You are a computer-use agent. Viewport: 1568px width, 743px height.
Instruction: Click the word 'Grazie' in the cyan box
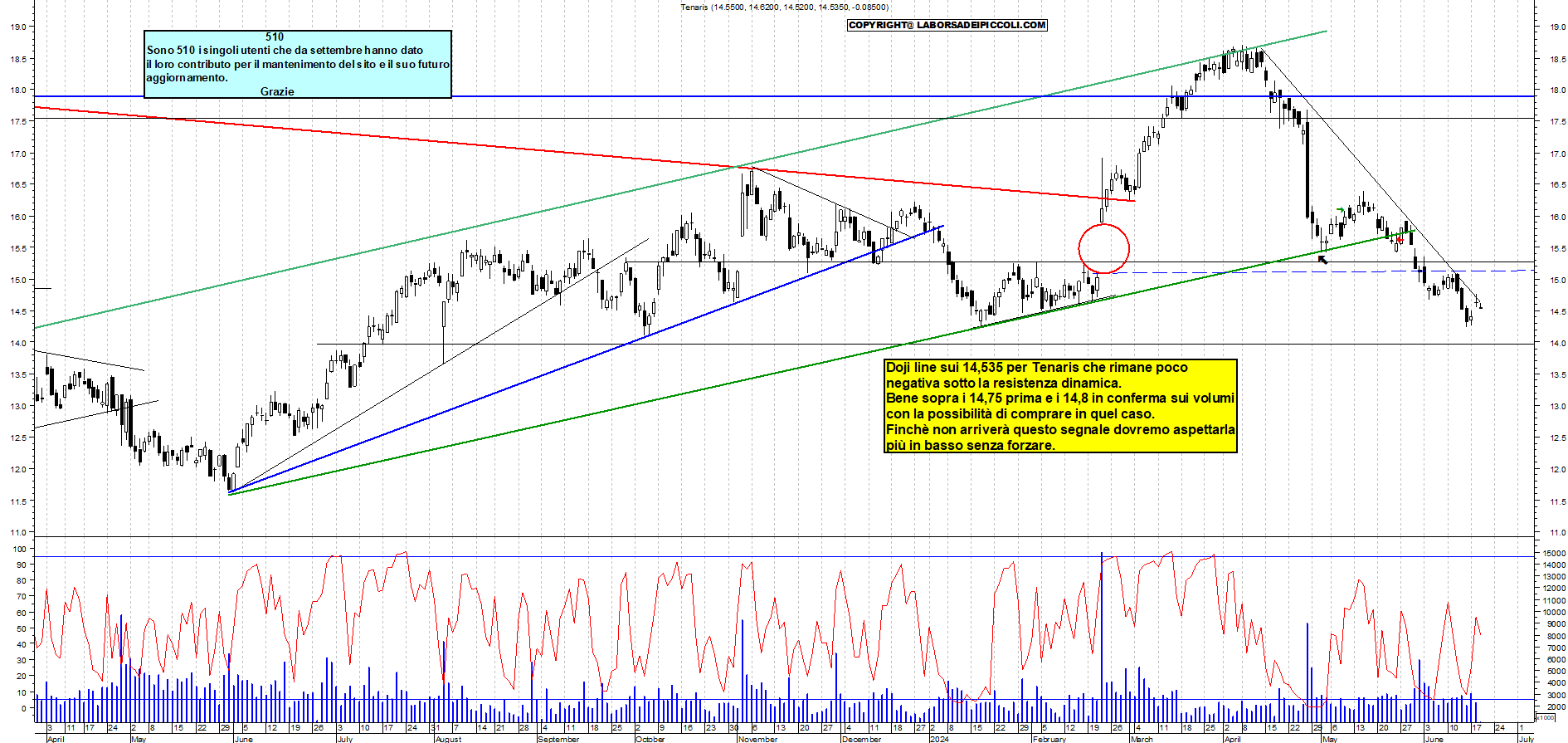click(x=277, y=91)
